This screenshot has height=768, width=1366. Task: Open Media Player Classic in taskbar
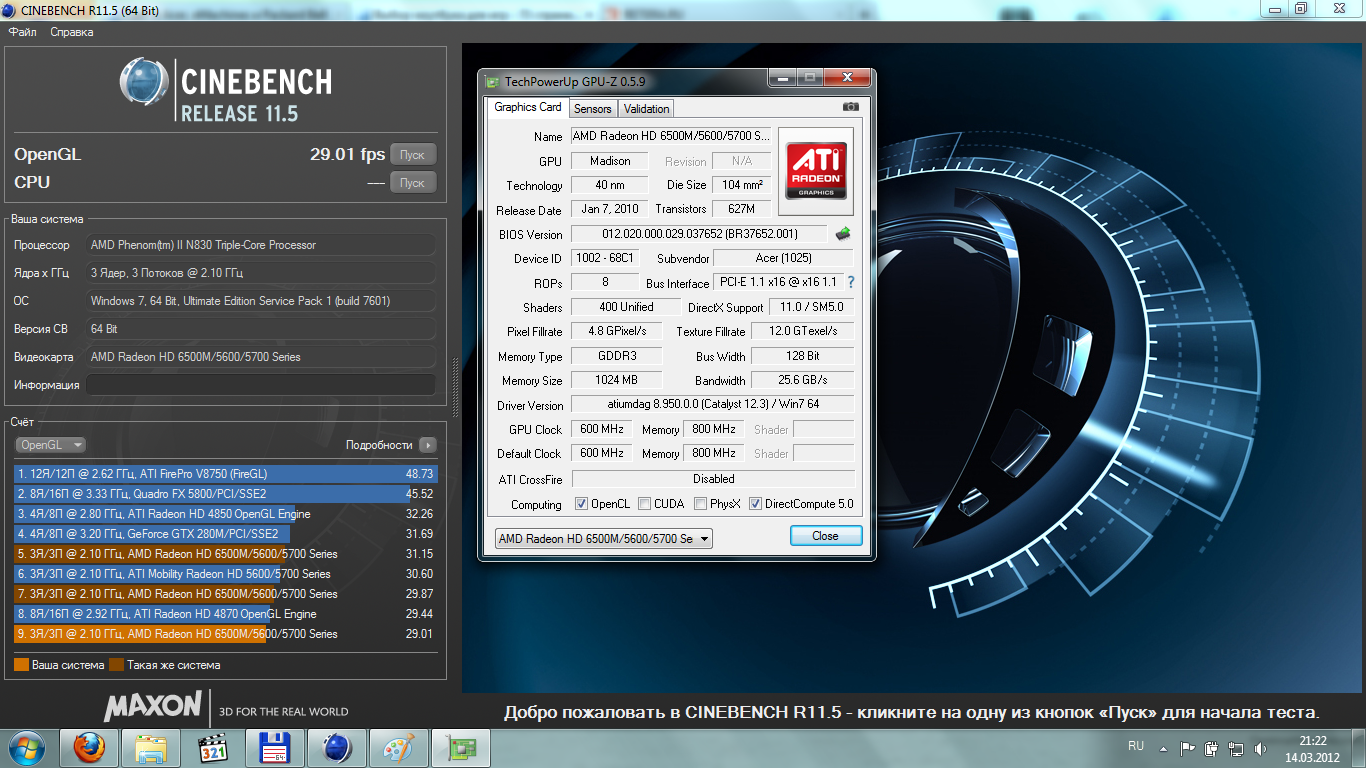[213, 747]
